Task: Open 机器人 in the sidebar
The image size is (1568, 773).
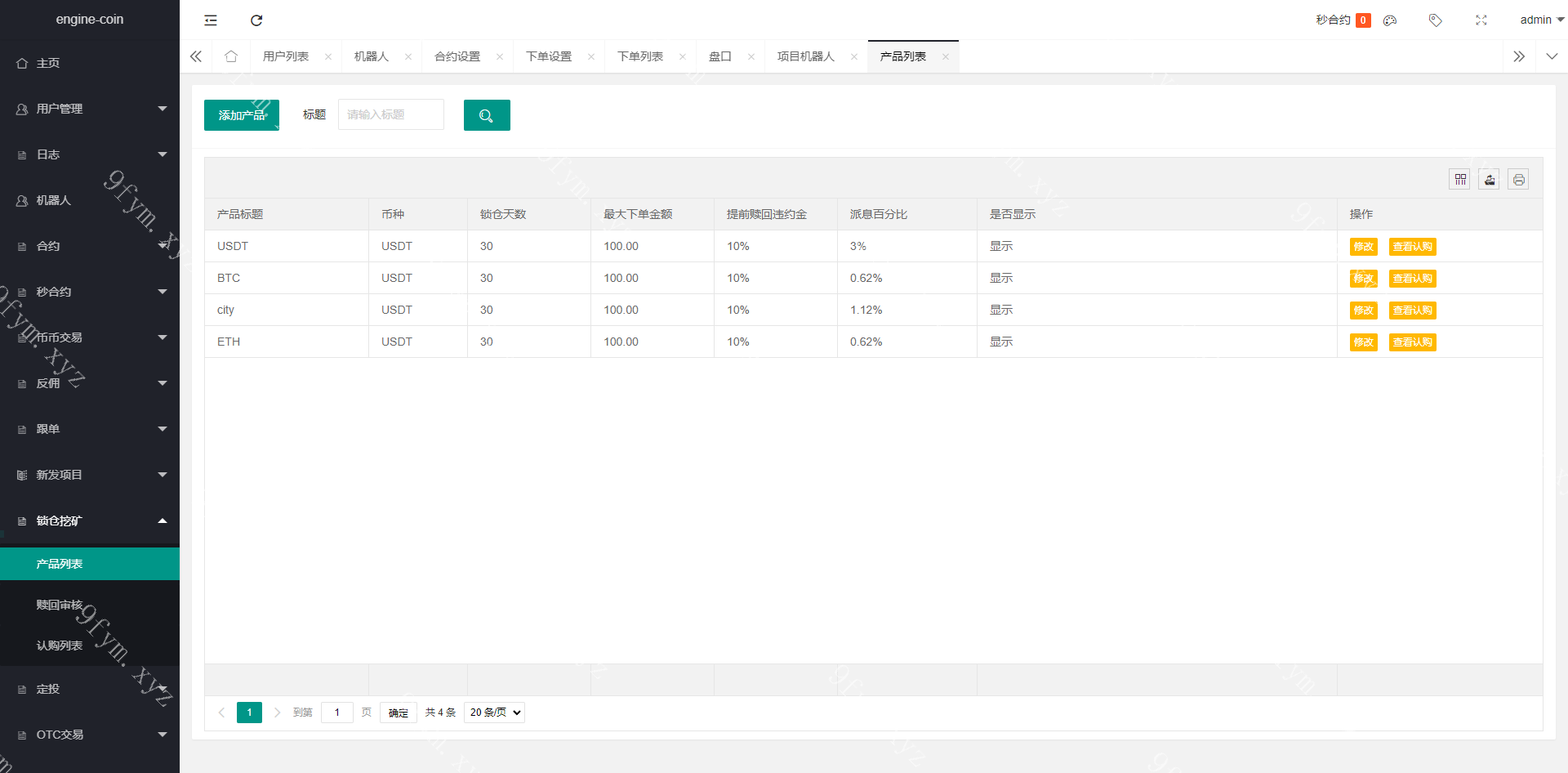Action: [90, 200]
